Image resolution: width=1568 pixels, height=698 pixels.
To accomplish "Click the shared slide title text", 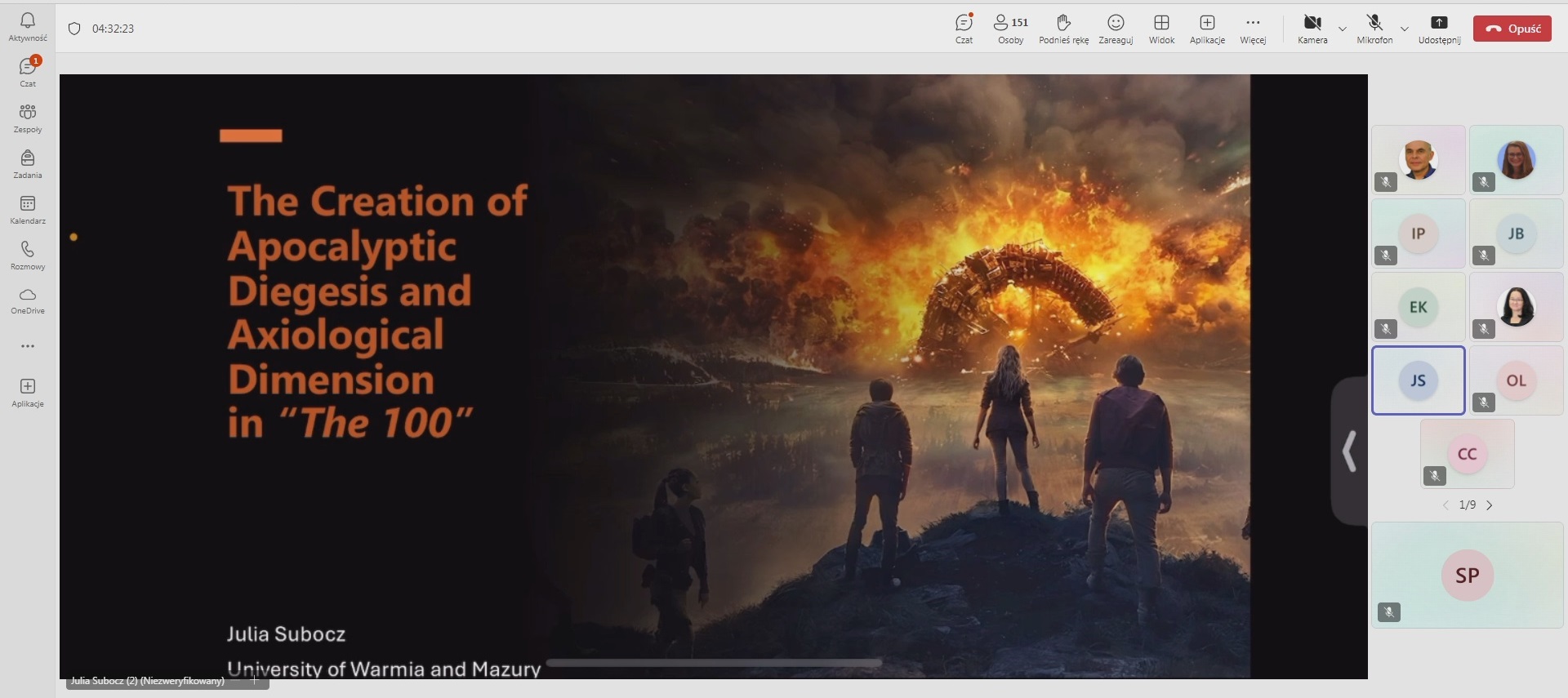I will (x=377, y=312).
